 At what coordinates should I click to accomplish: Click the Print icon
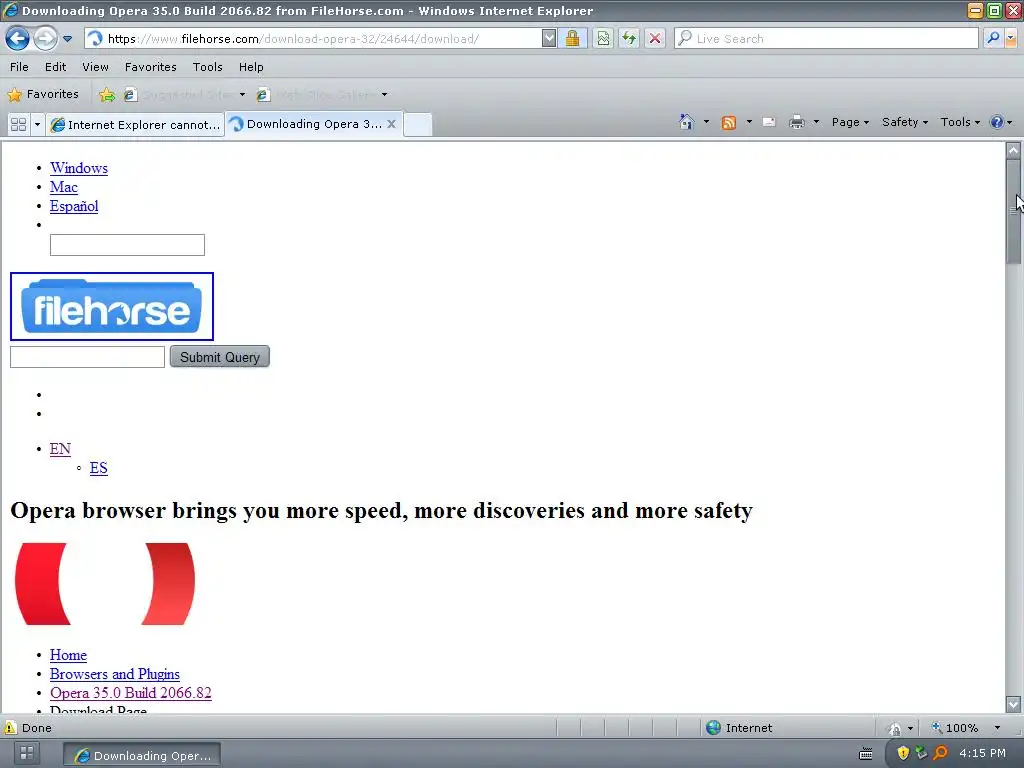797,122
